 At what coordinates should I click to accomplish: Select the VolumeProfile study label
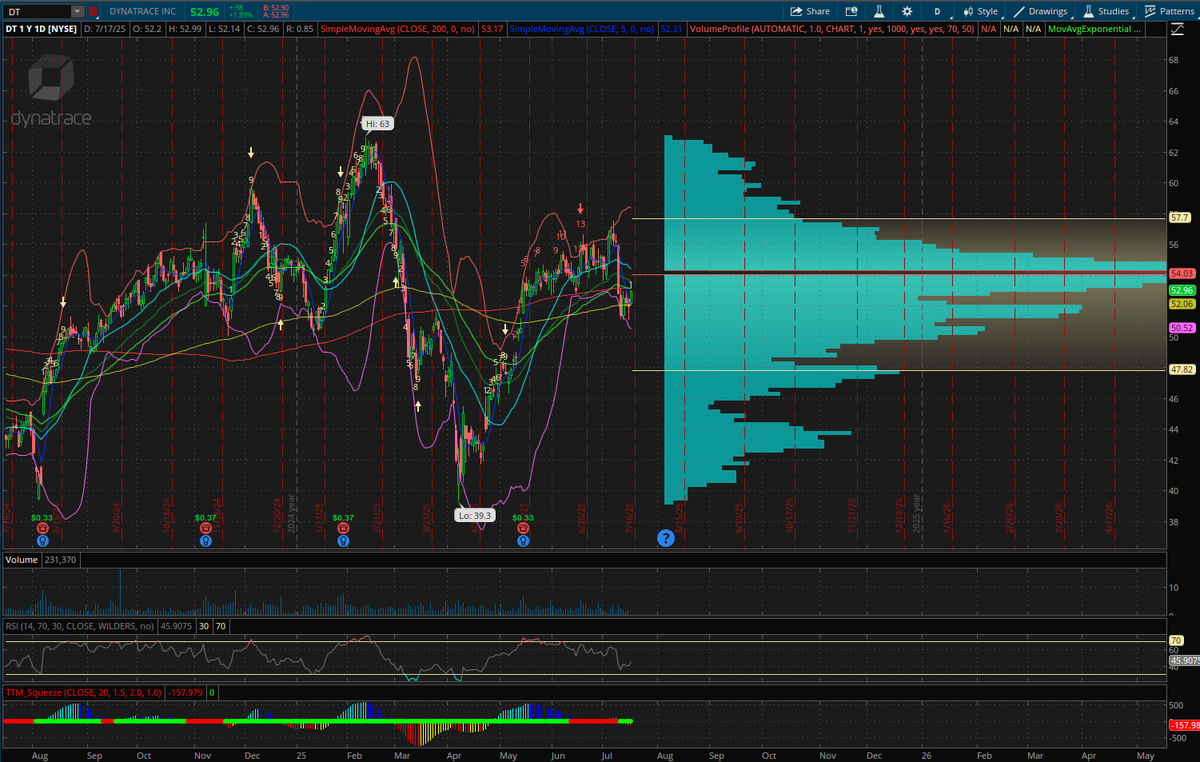[x=830, y=29]
